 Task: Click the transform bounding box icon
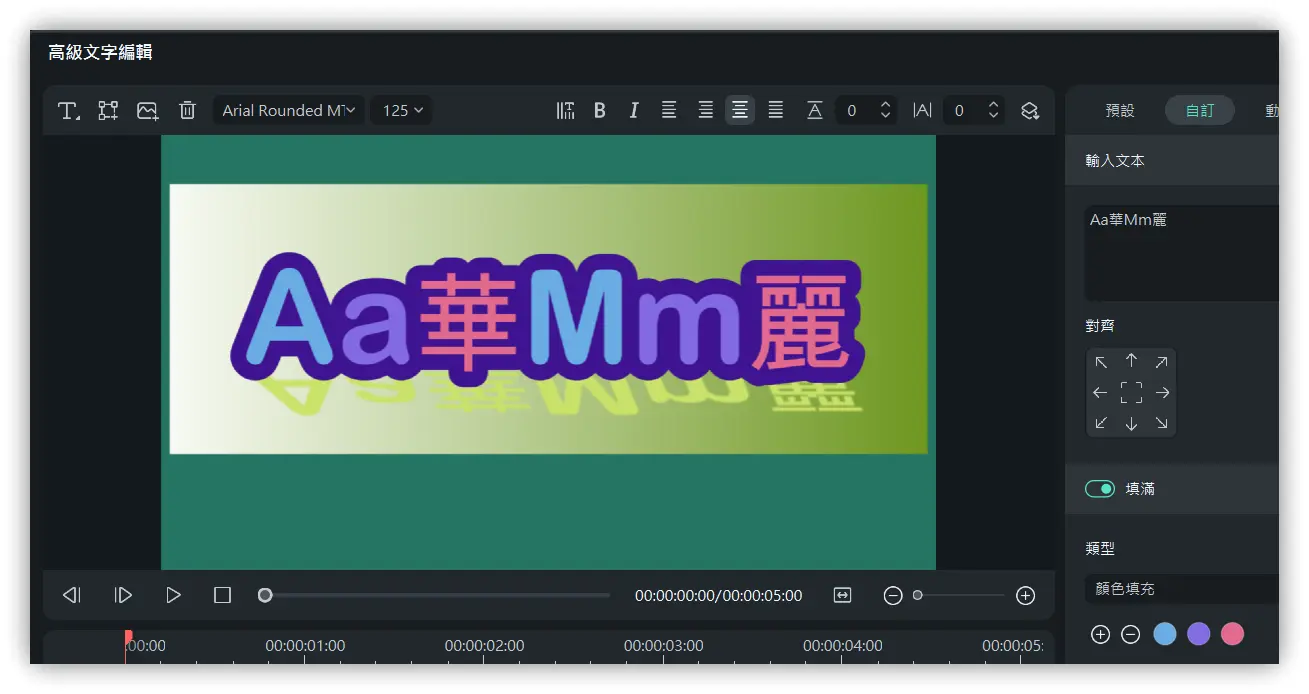[107, 110]
